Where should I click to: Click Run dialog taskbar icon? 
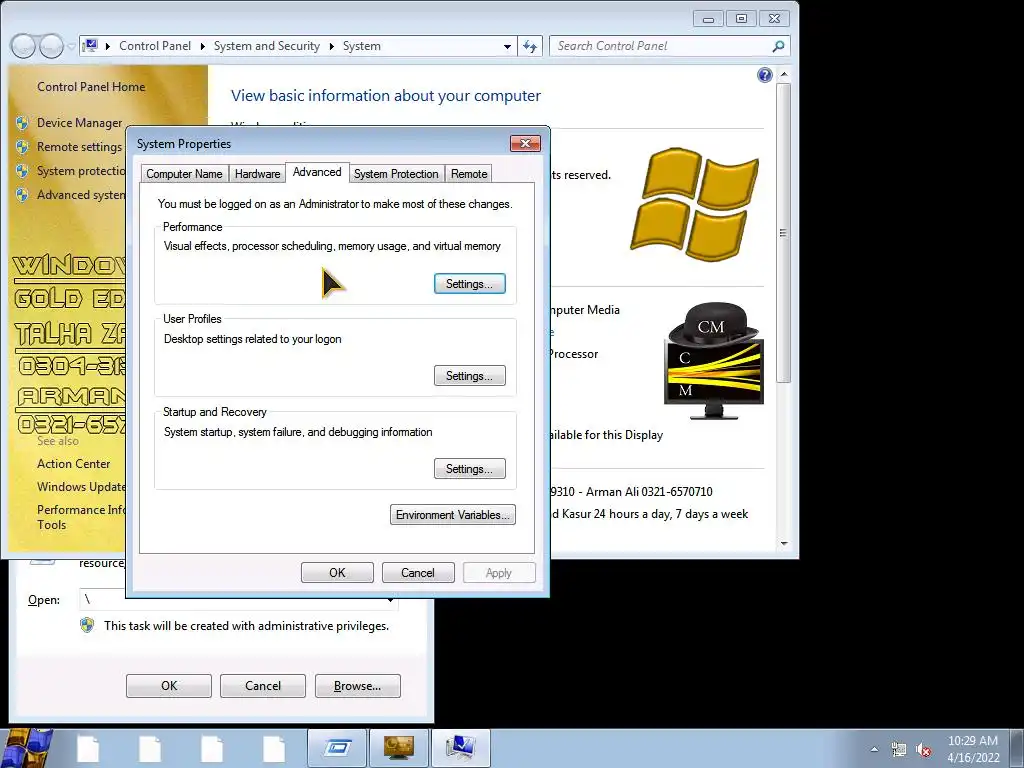[x=337, y=748]
